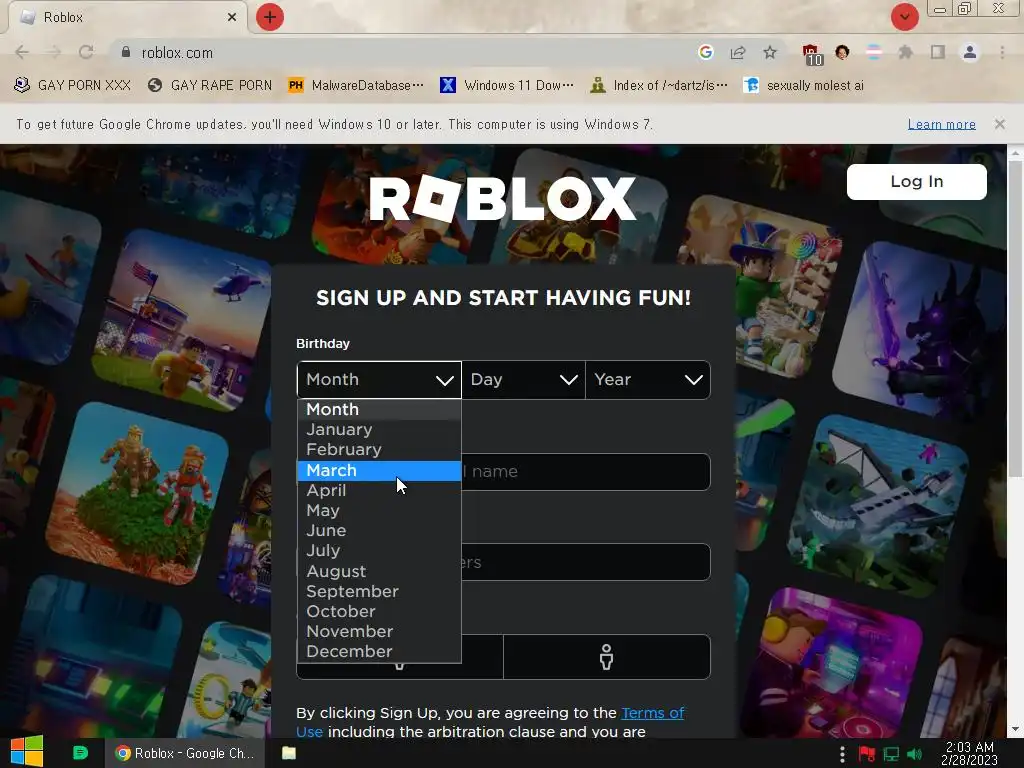Choose October in the month list

coord(379,612)
